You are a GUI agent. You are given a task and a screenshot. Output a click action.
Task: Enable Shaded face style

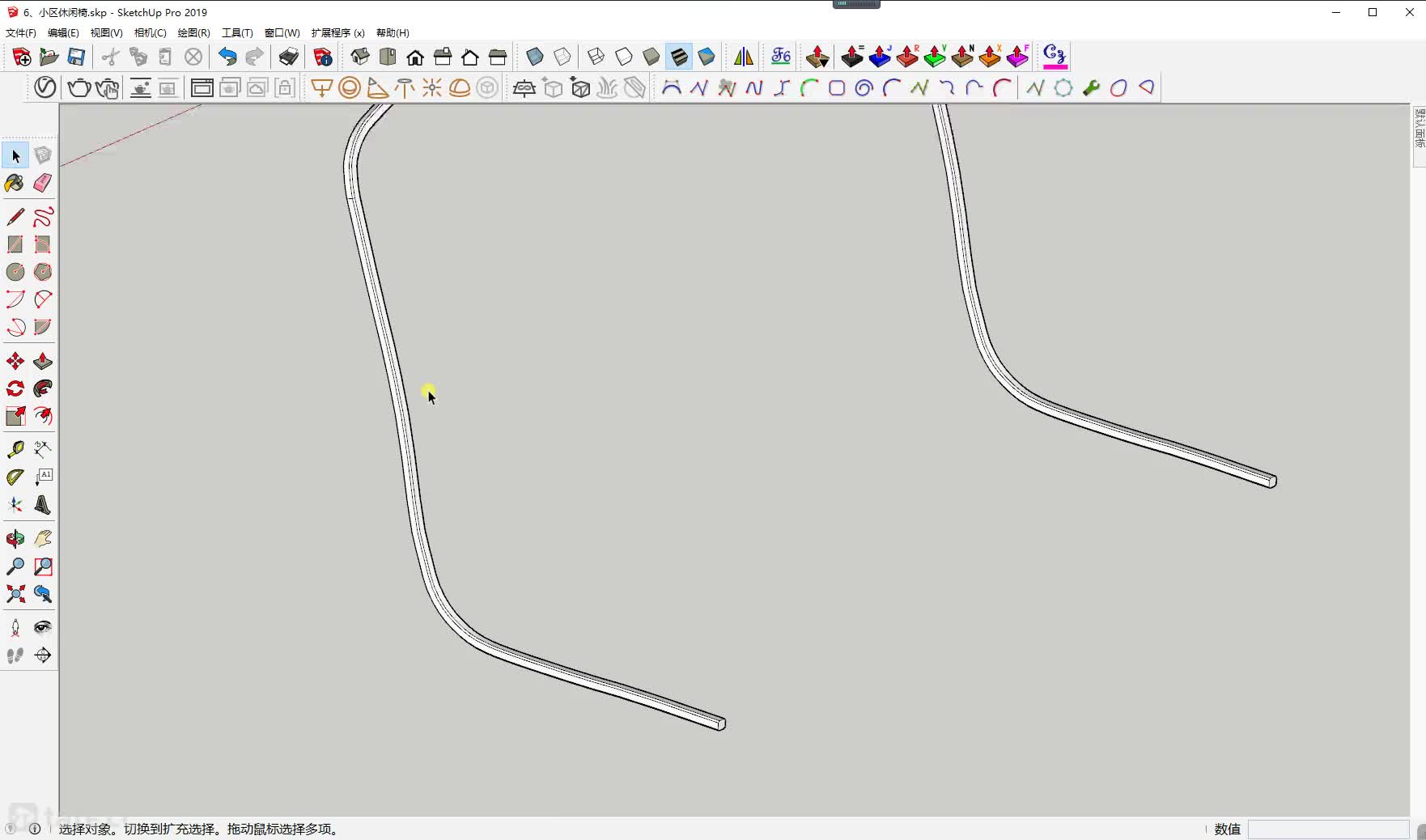pos(651,57)
